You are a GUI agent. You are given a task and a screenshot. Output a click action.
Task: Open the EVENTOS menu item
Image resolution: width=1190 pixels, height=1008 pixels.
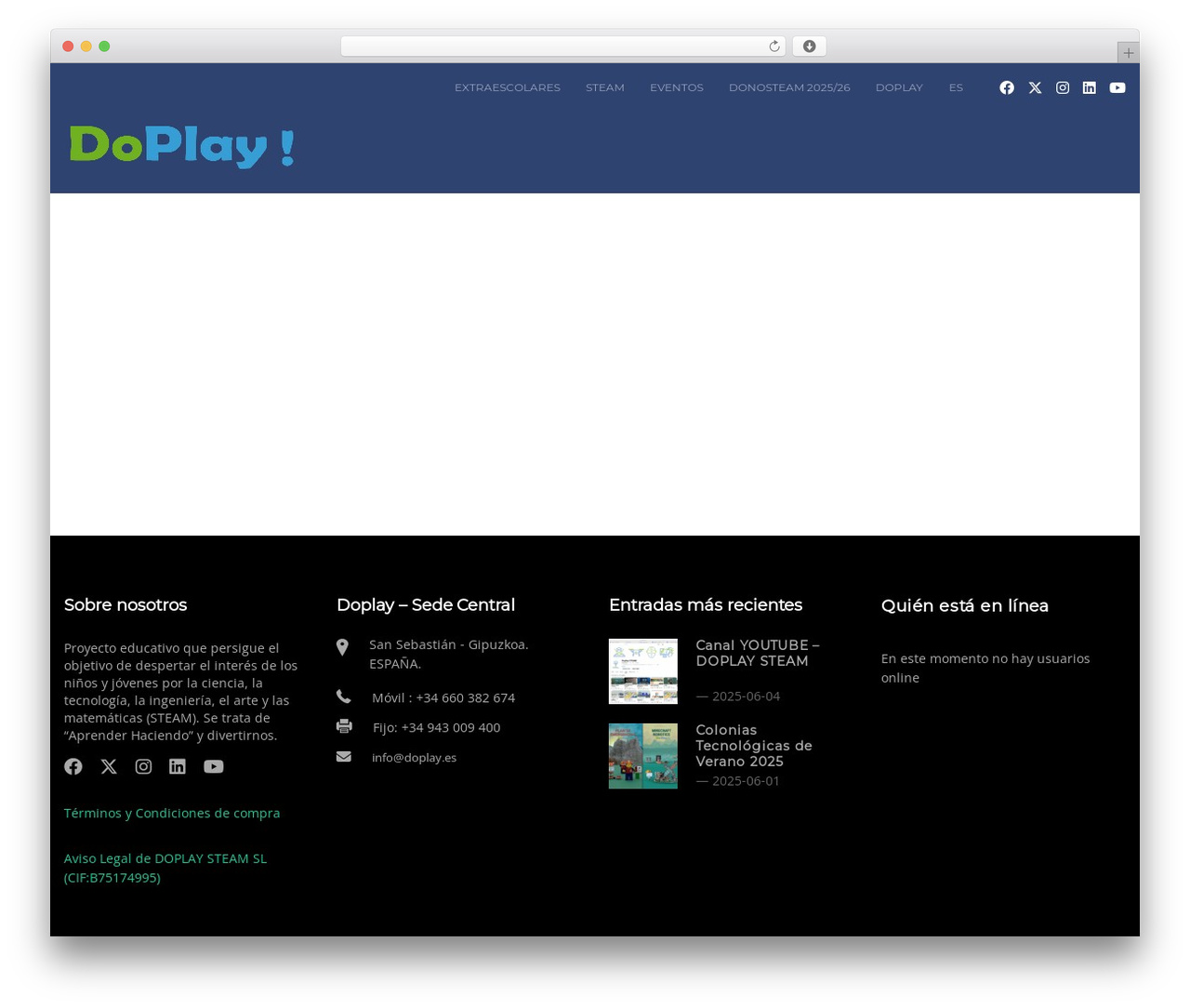[x=677, y=87]
